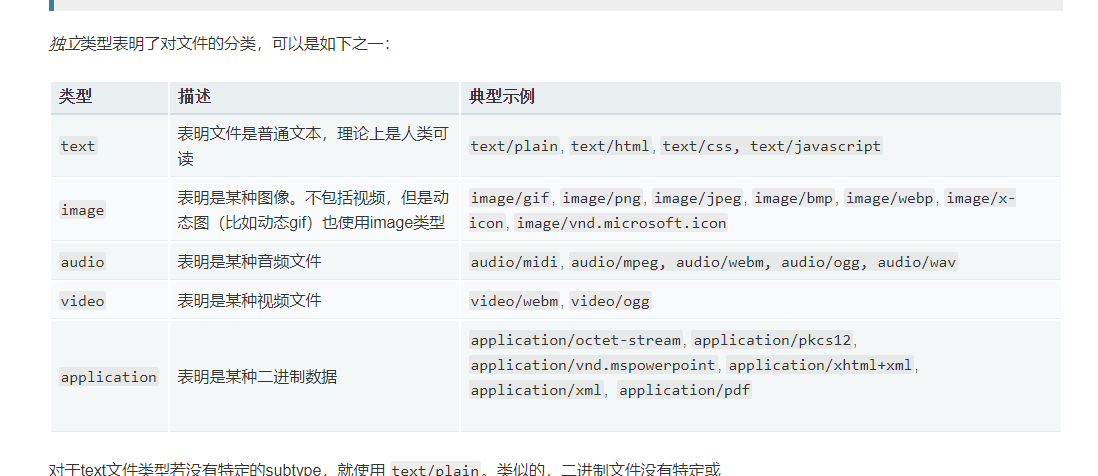This screenshot has width=1098, height=476.
Task: Click the description 表明是某种二进制数据
Action: pos(257,377)
